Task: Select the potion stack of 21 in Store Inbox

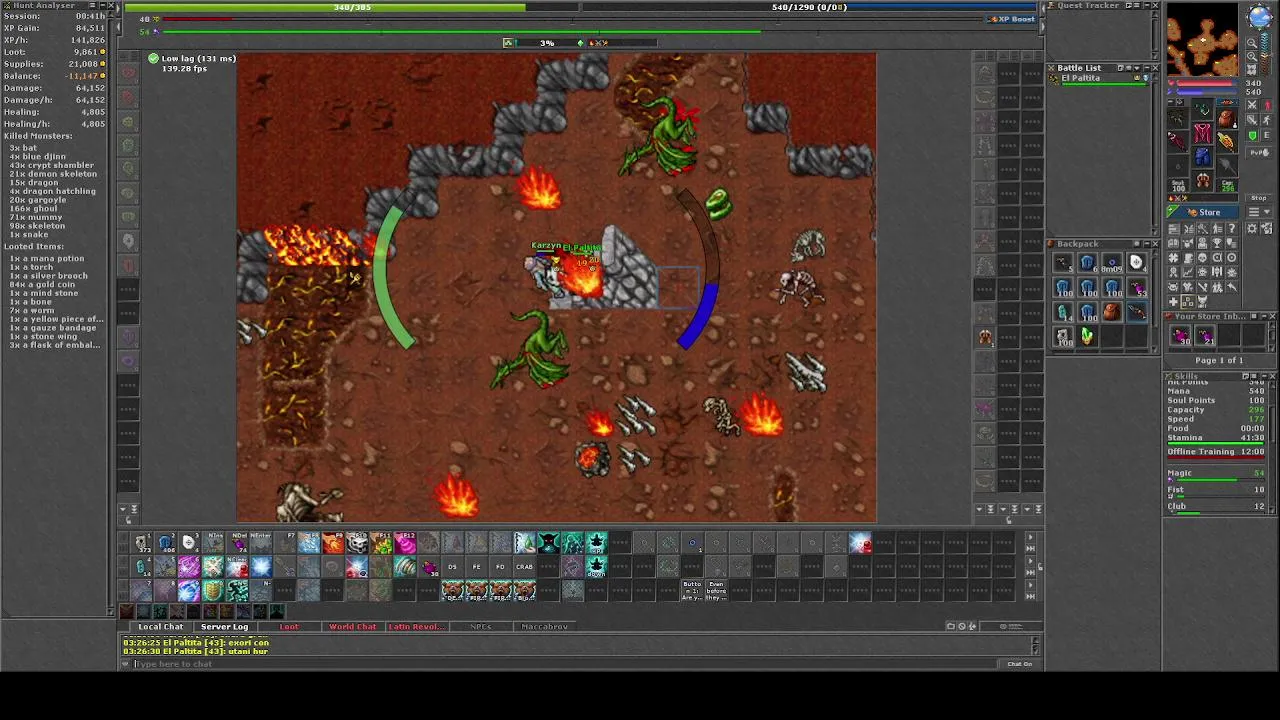Action: point(1205,336)
